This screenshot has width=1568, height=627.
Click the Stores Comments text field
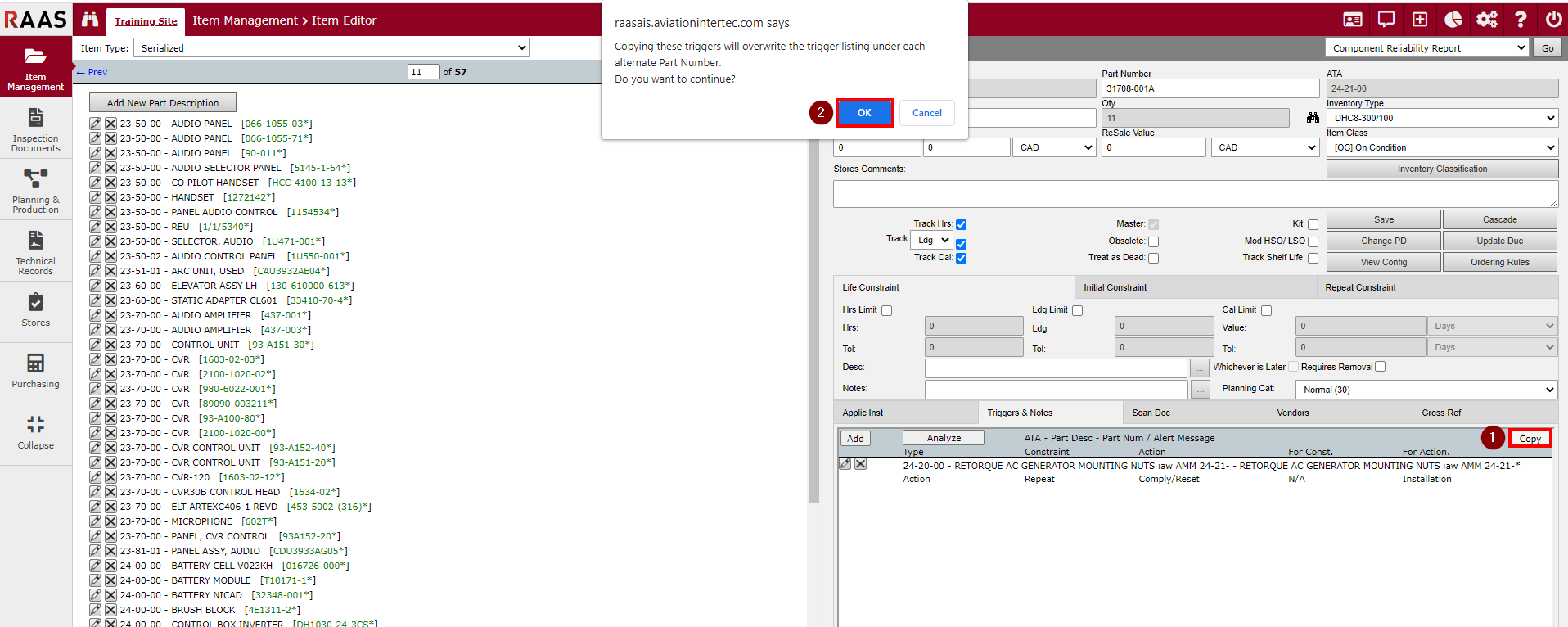[1195, 194]
